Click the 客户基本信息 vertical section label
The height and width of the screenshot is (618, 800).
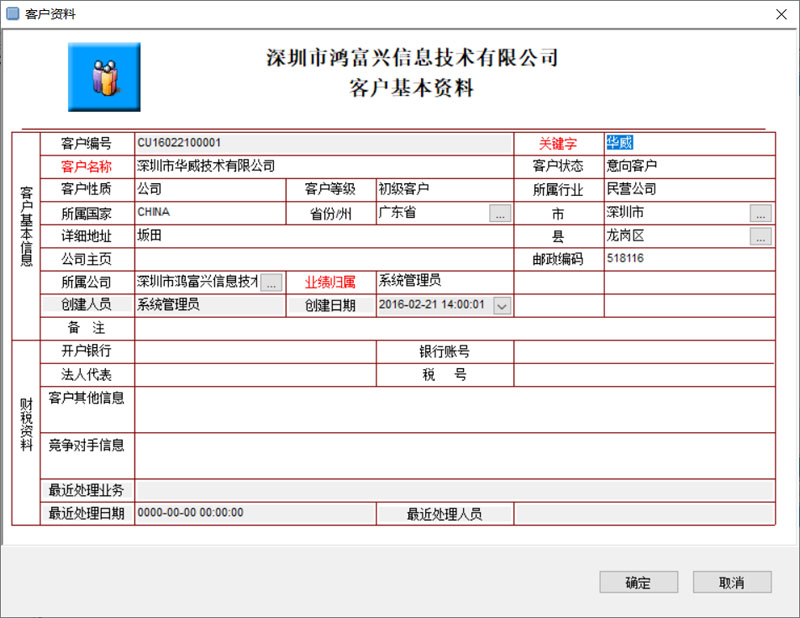26,226
